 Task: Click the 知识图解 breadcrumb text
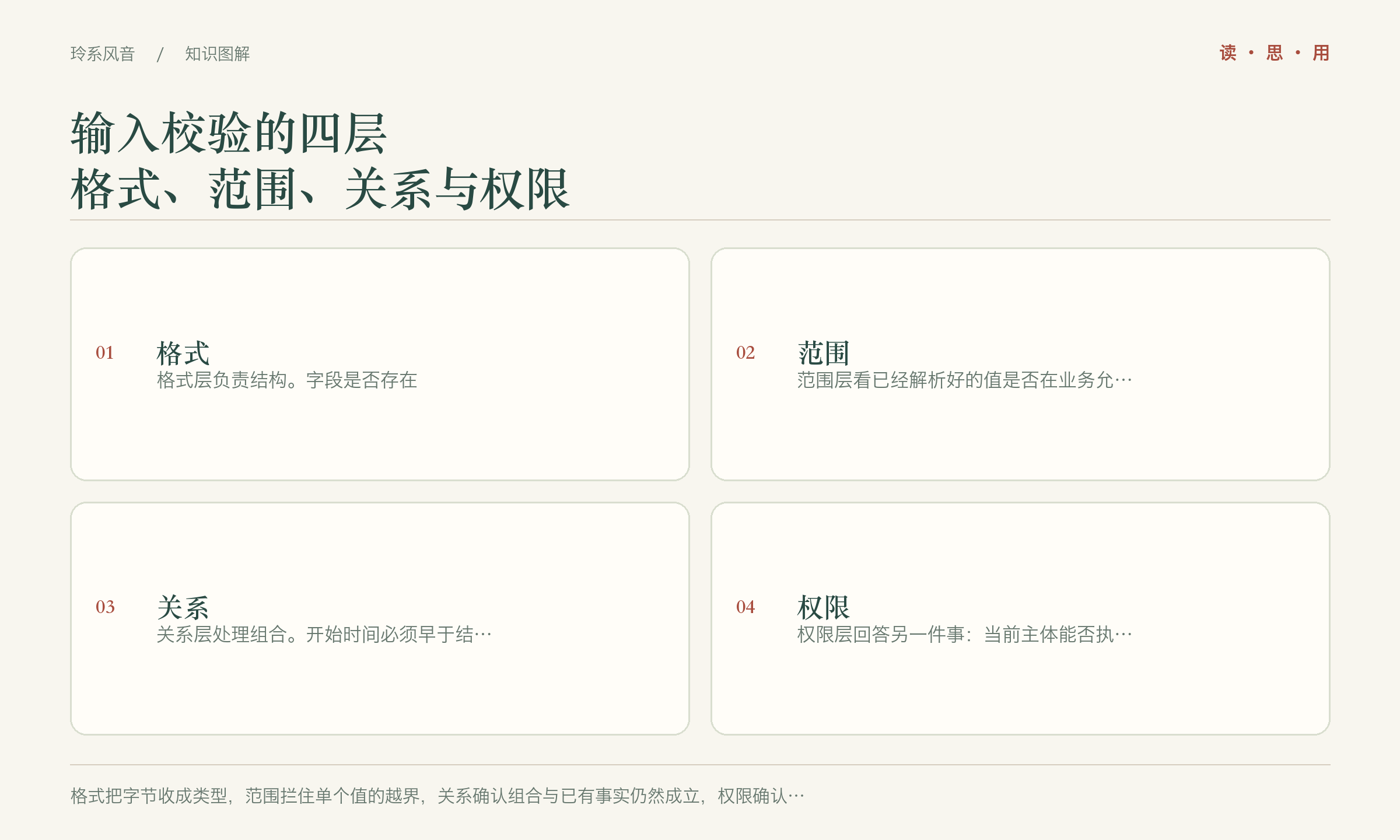218,54
